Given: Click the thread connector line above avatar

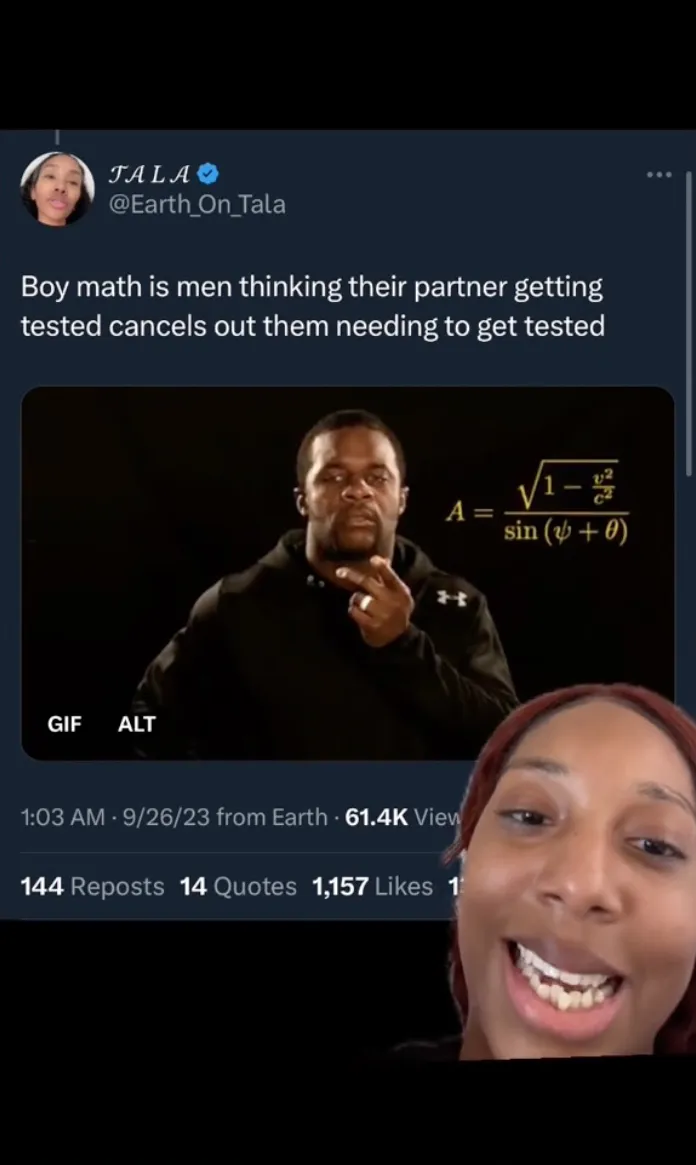Looking at the screenshot, I should point(57,137).
